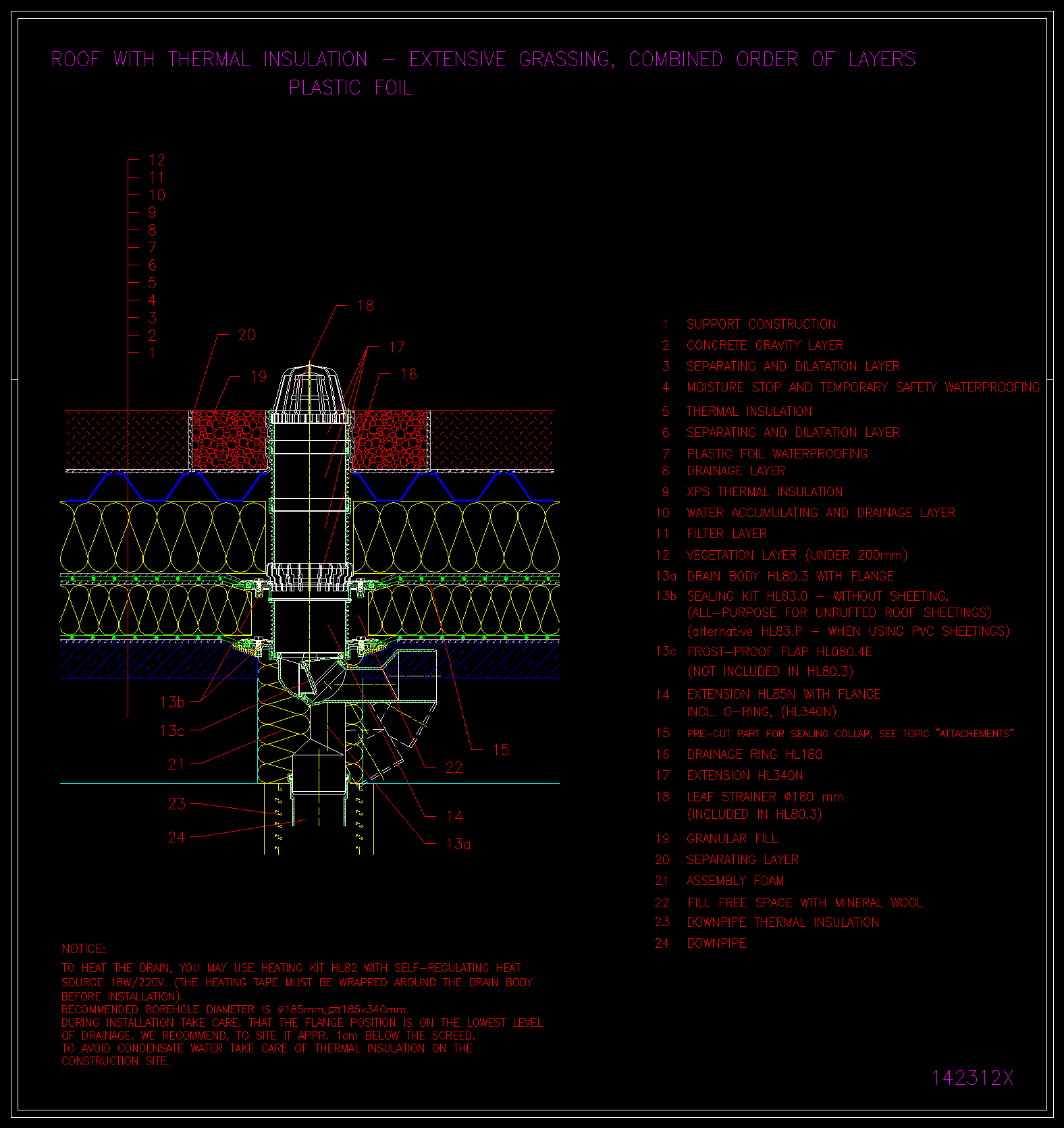1064x1128 pixels.
Task: Click legend entry 'SEPARATING LAYER' numbered 20
Action: click(x=743, y=860)
